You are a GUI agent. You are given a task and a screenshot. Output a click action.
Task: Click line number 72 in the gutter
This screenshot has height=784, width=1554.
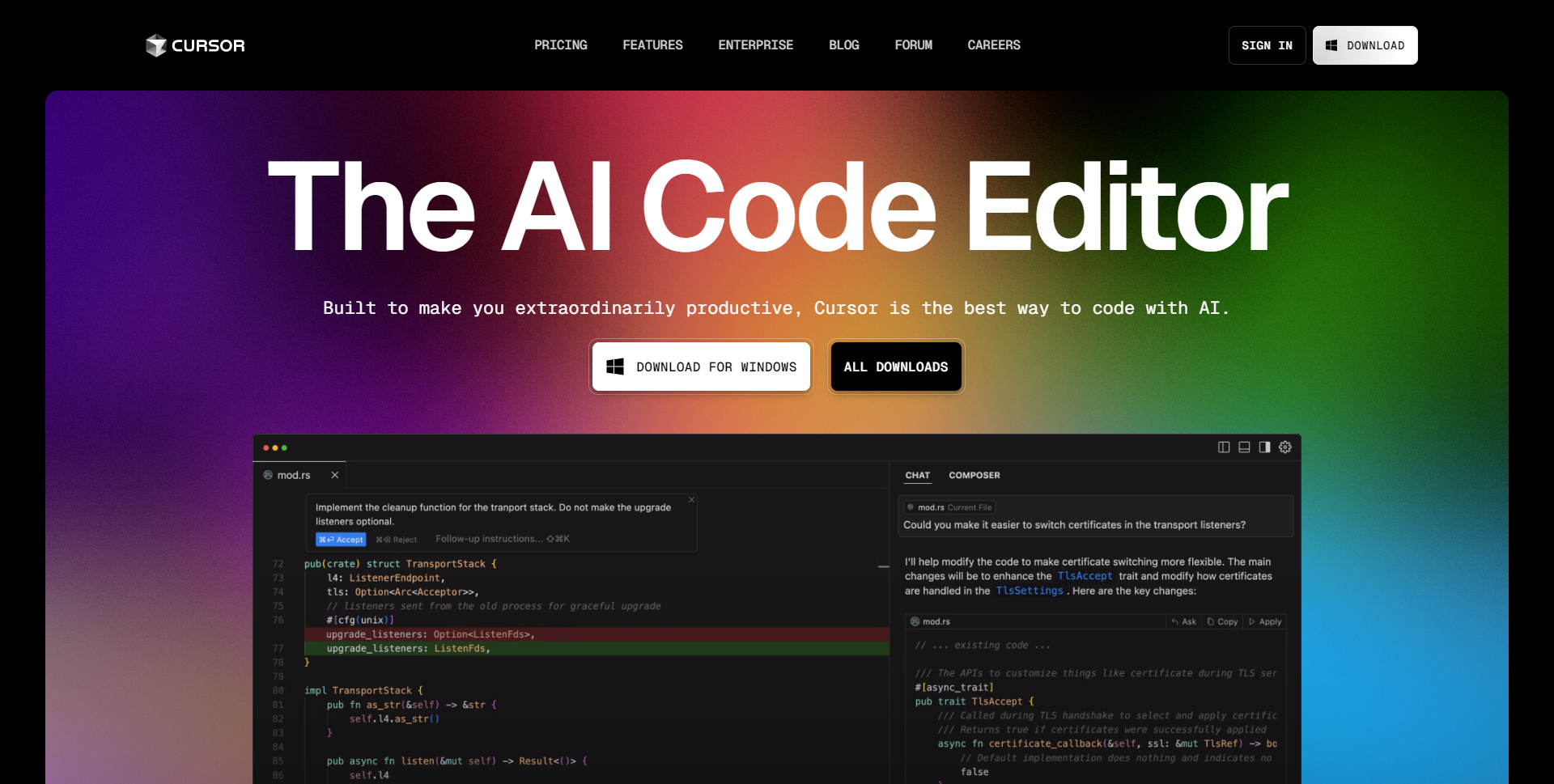pyautogui.click(x=278, y=564)
